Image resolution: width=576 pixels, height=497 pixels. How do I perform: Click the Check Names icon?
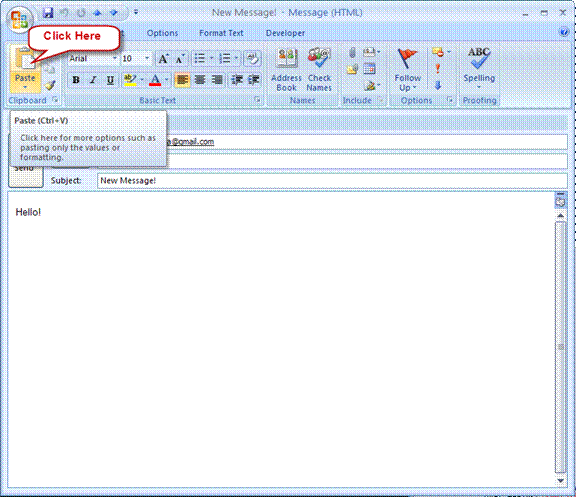click(x=319, y=69)
